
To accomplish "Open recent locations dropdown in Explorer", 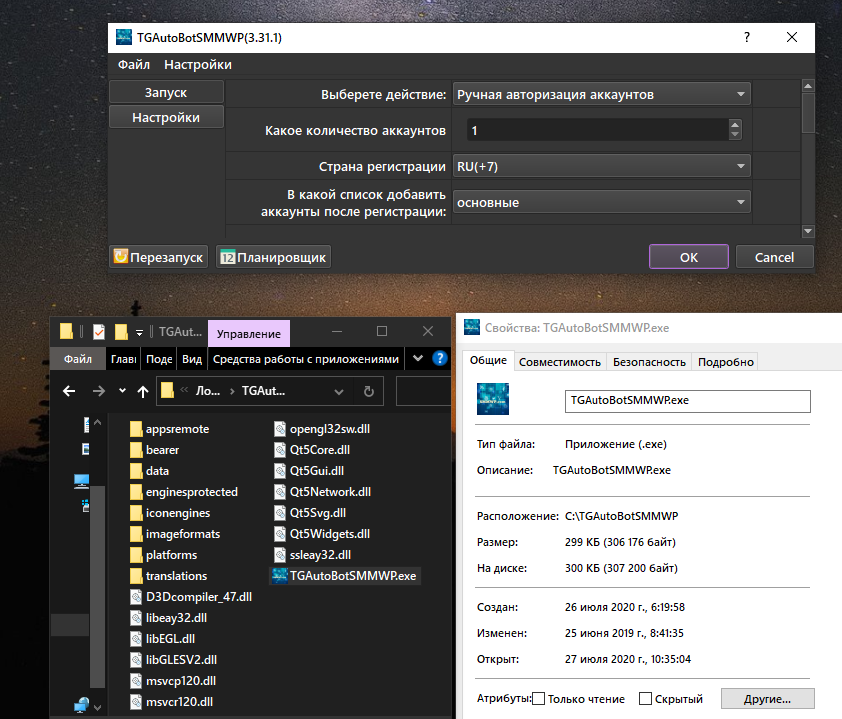I will pyautogui.click(x=122, y=391).
